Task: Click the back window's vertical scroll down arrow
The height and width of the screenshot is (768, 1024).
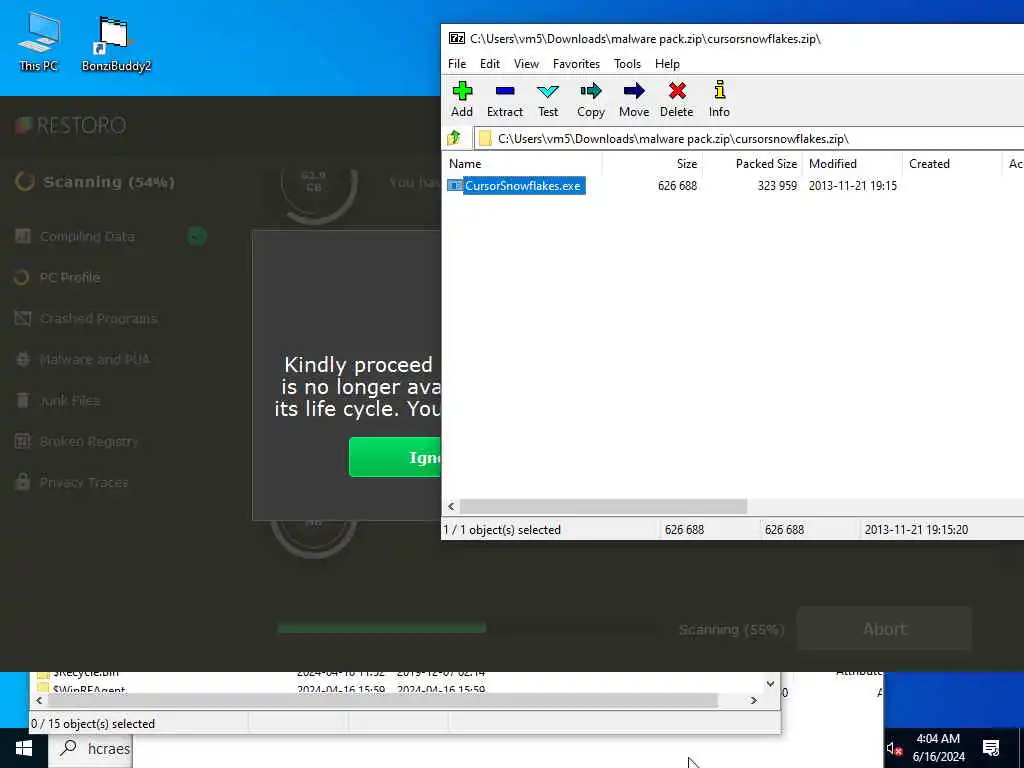Action: (x=771, y=684)
